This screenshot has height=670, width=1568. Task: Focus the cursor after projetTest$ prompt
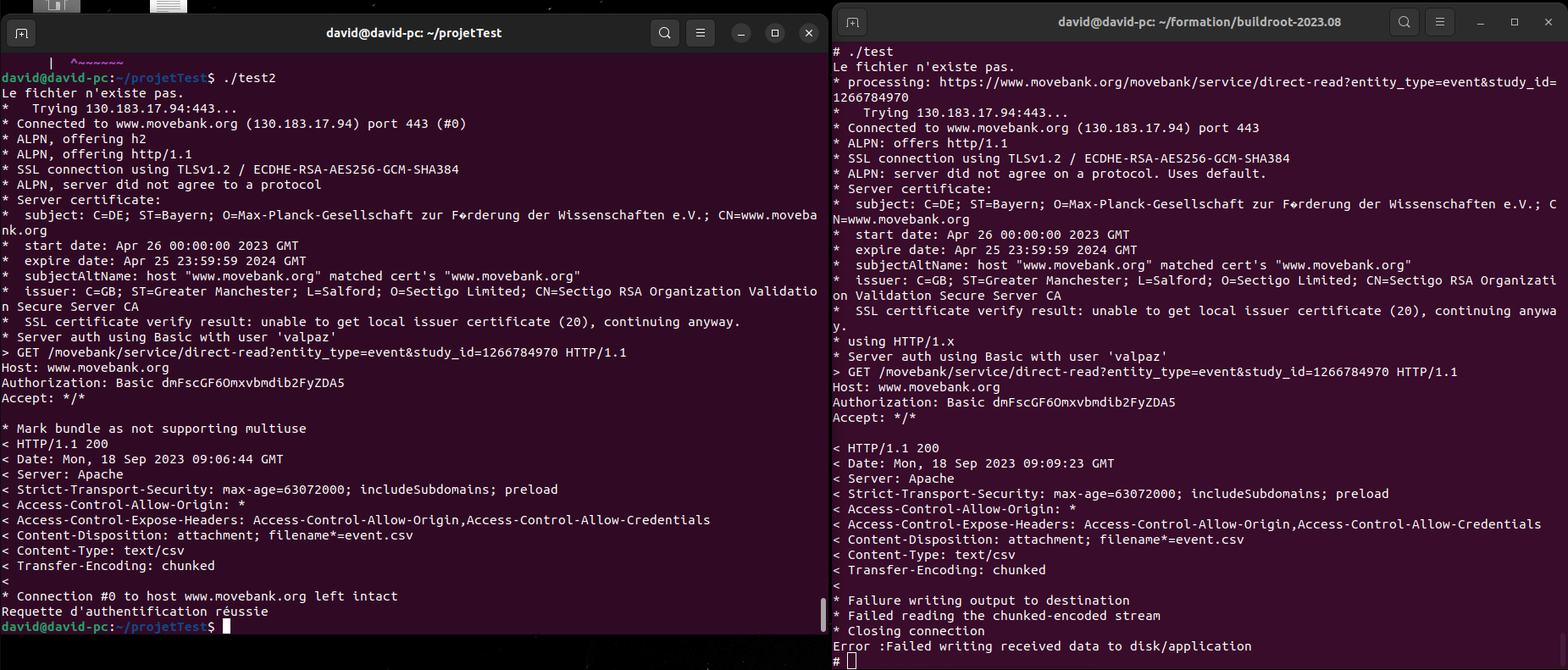click(x=226, y=627)
